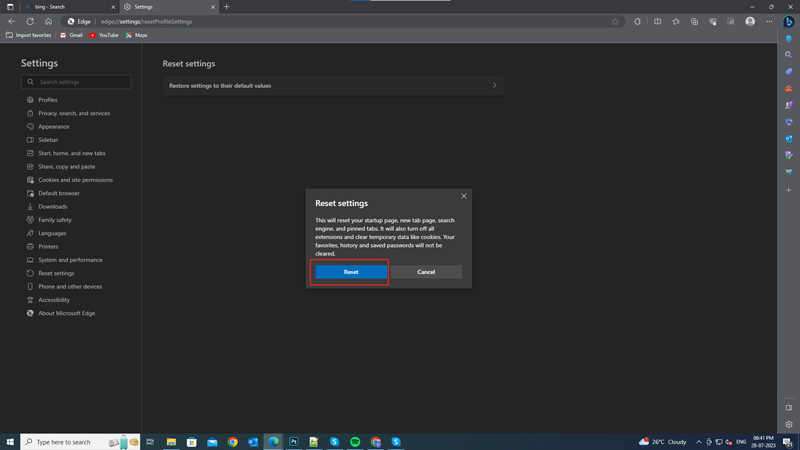Open Downloads settings
The height and width of the screenshot is (450, 800).
pyautogui.click(x=53, y=207)
